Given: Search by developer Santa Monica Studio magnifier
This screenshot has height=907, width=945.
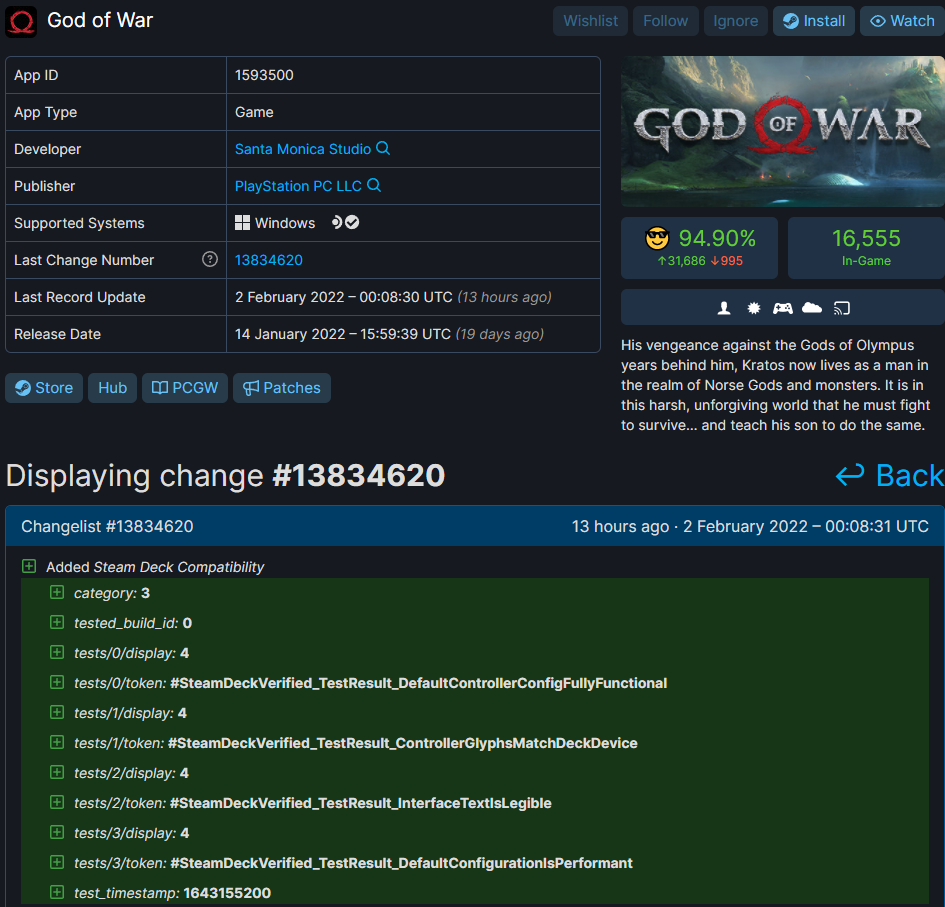Looking at the screenshot, I should pos(383,149).
